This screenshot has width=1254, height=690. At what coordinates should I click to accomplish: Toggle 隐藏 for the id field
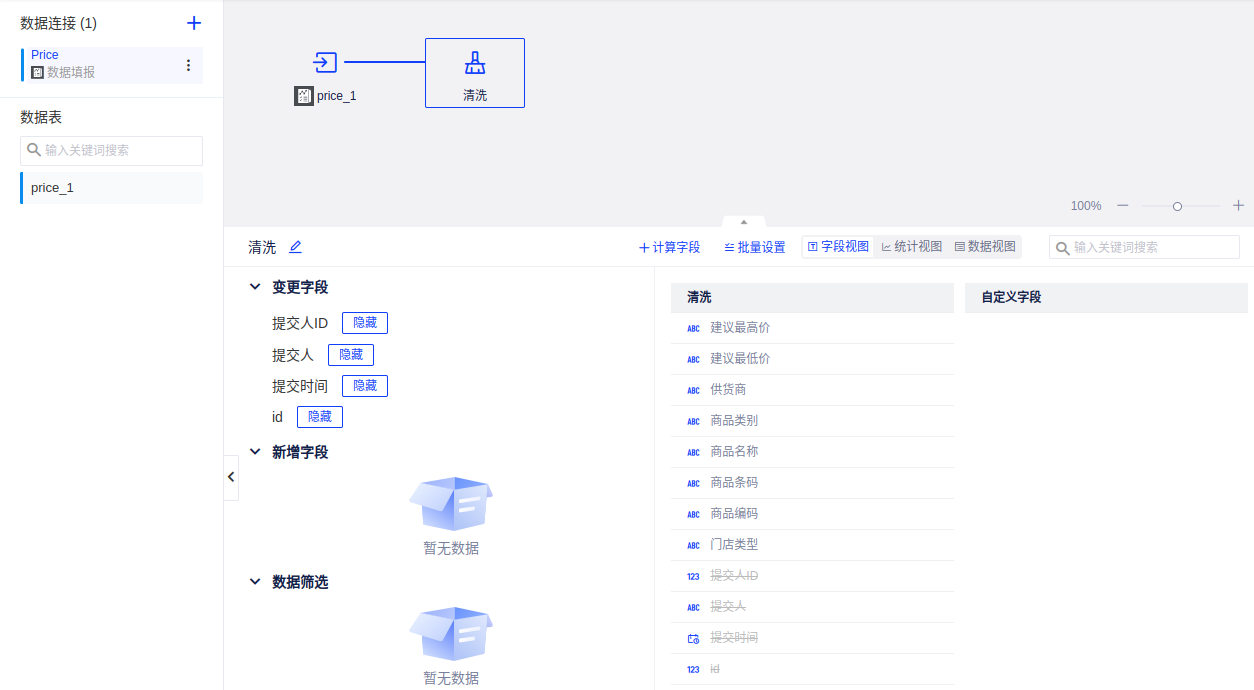tap(320, 417)
